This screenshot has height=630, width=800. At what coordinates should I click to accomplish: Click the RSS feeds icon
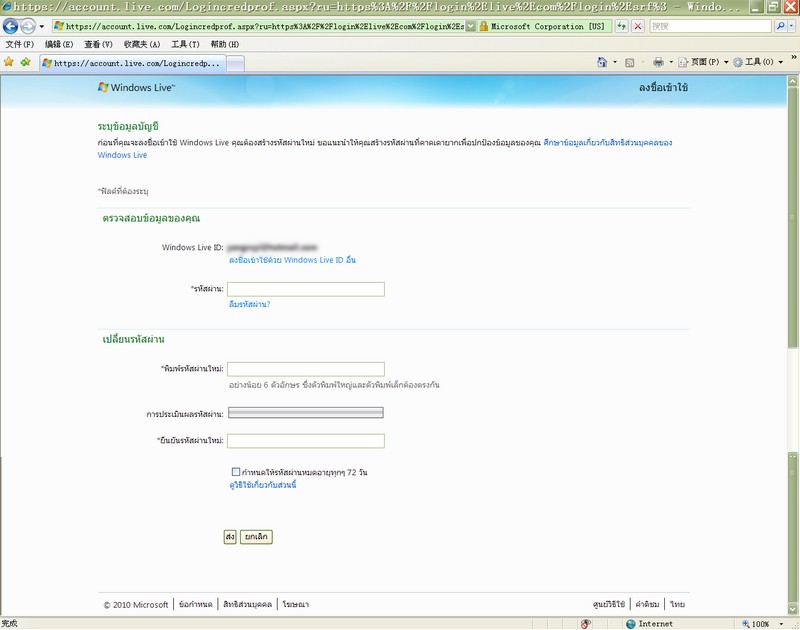pyautogui.click(x=630, y=63)
